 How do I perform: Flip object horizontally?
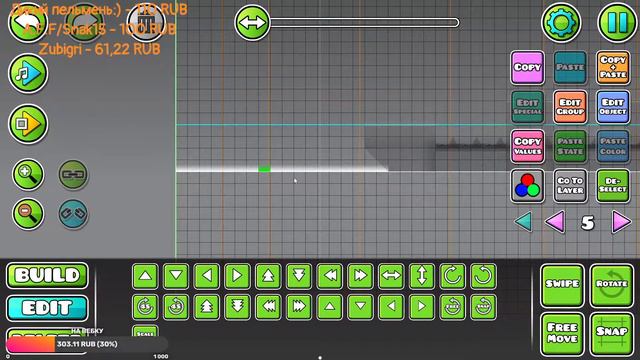click(x=391, y=276)
